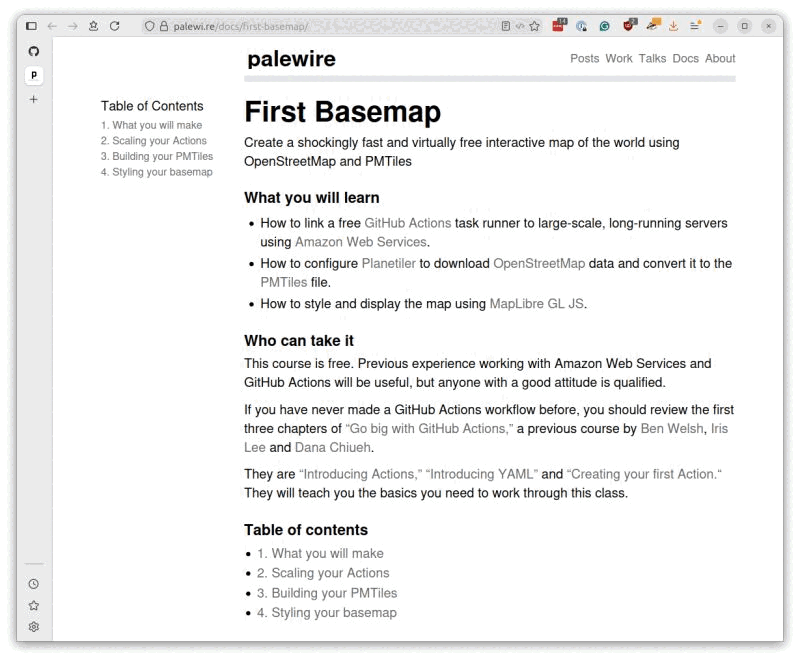Screen dimensions: 800x660
Task: Open the tracking protection shield icon
Action: tap(149, 26)
